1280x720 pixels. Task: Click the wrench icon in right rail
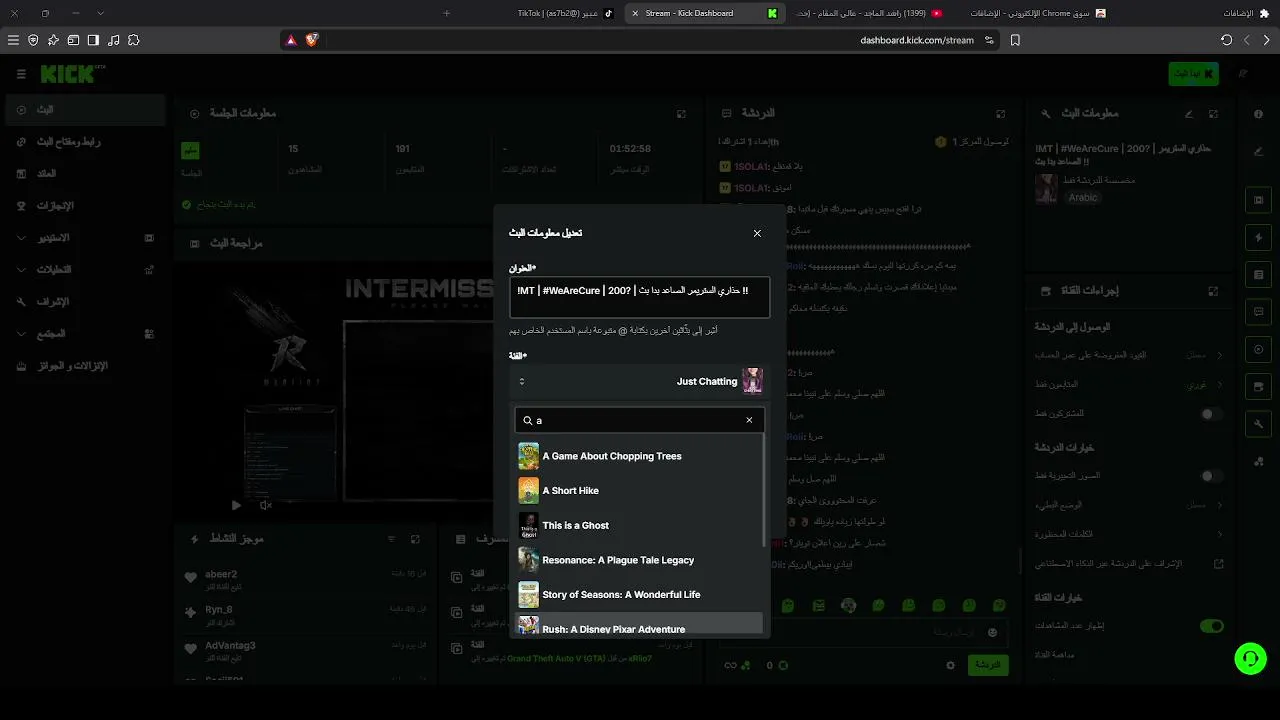point(1258,424)
